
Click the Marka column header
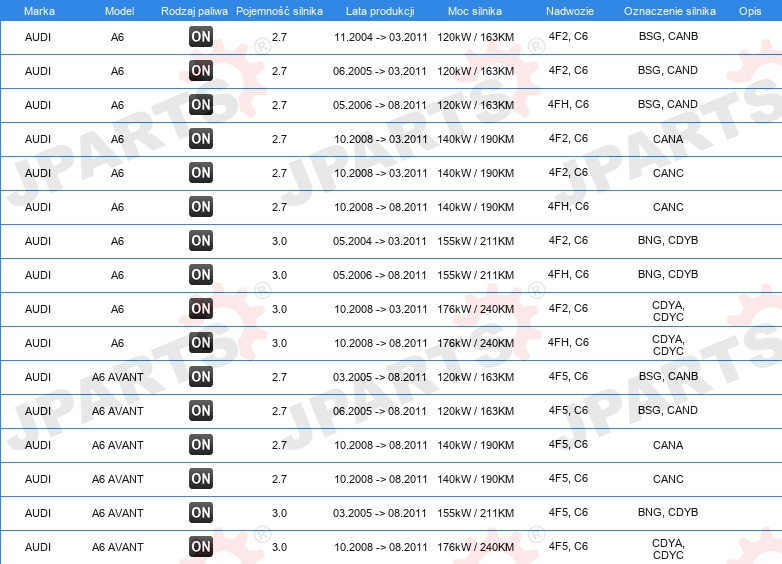point(39,11)
